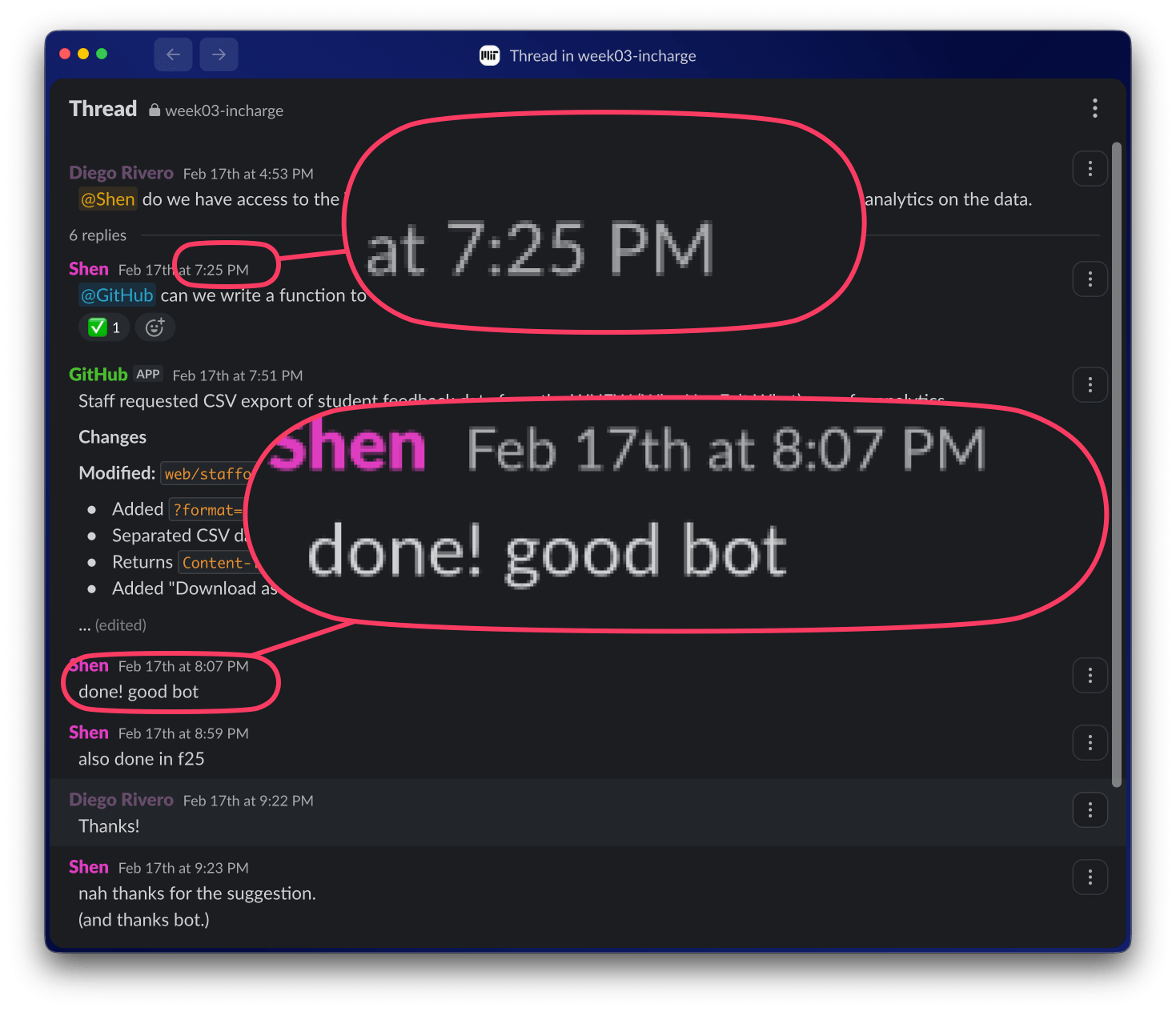Open more actions for 'also done in f25'
The image size is (1176, 1012).
click(x=1090, y=743)
